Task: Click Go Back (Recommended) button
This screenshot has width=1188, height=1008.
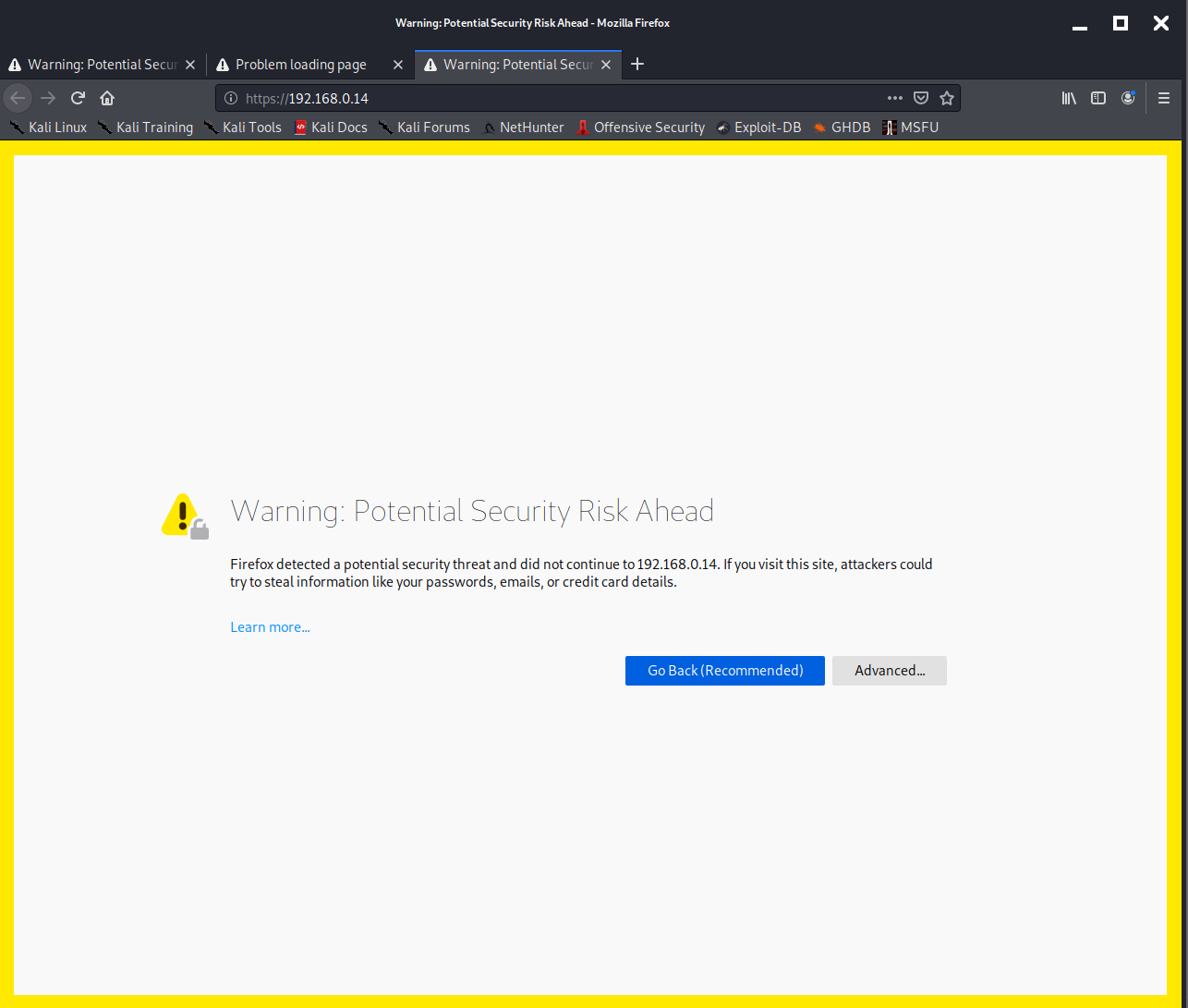Action: coord(724,671)
